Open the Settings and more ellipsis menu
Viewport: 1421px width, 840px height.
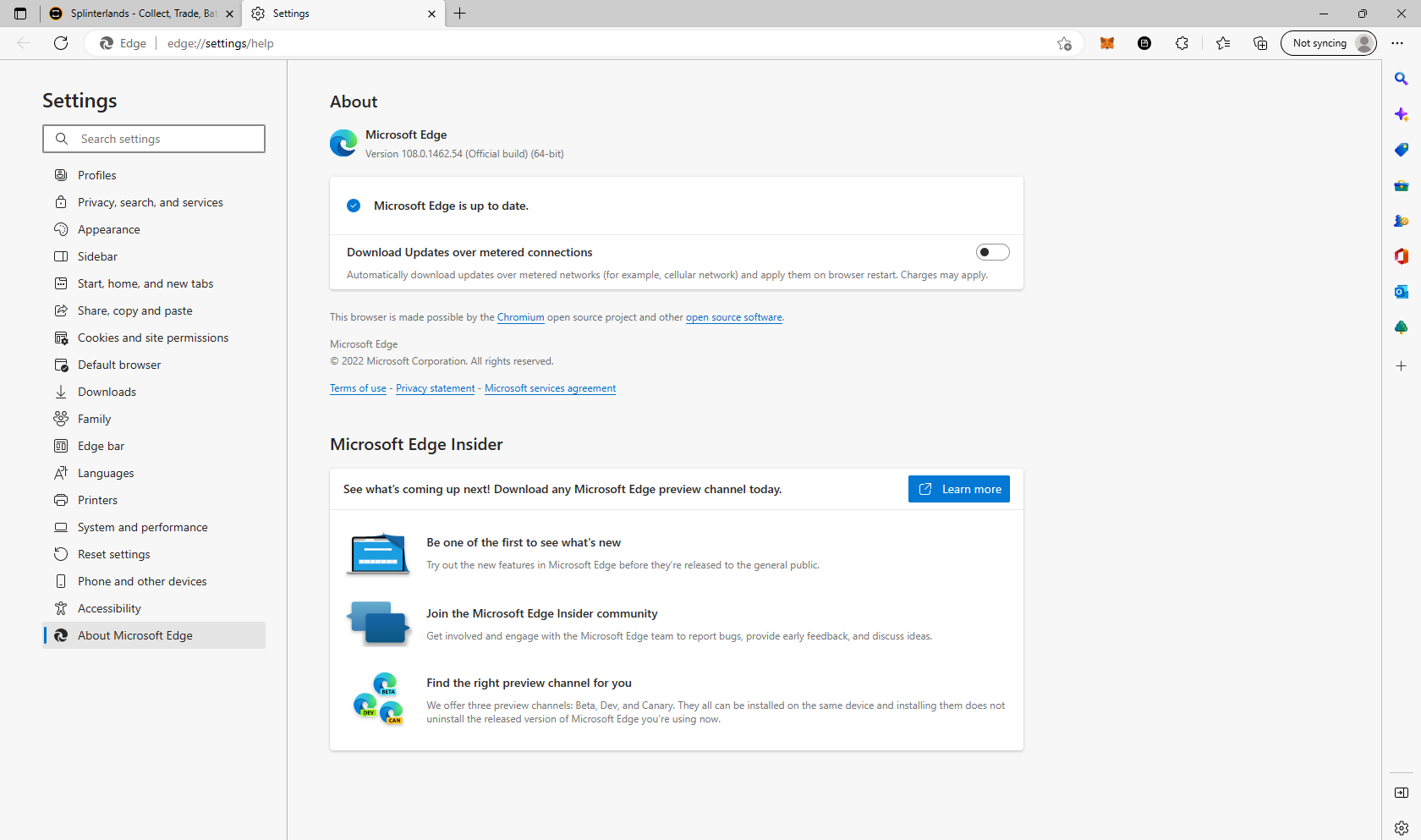coord(1397,43)
